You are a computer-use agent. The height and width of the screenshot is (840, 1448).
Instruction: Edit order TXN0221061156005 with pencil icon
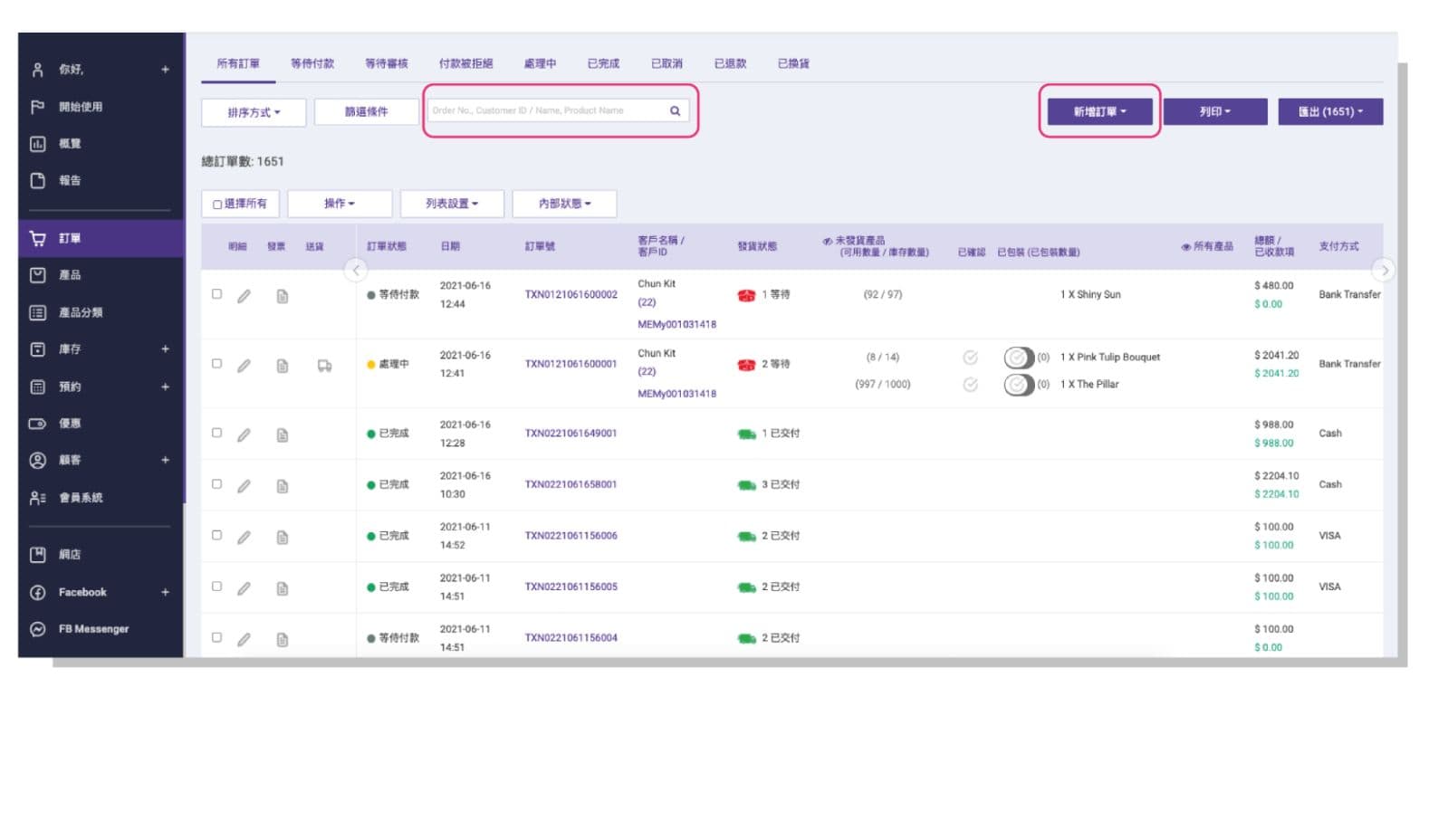pyautogui.click(x=244, y=588)
